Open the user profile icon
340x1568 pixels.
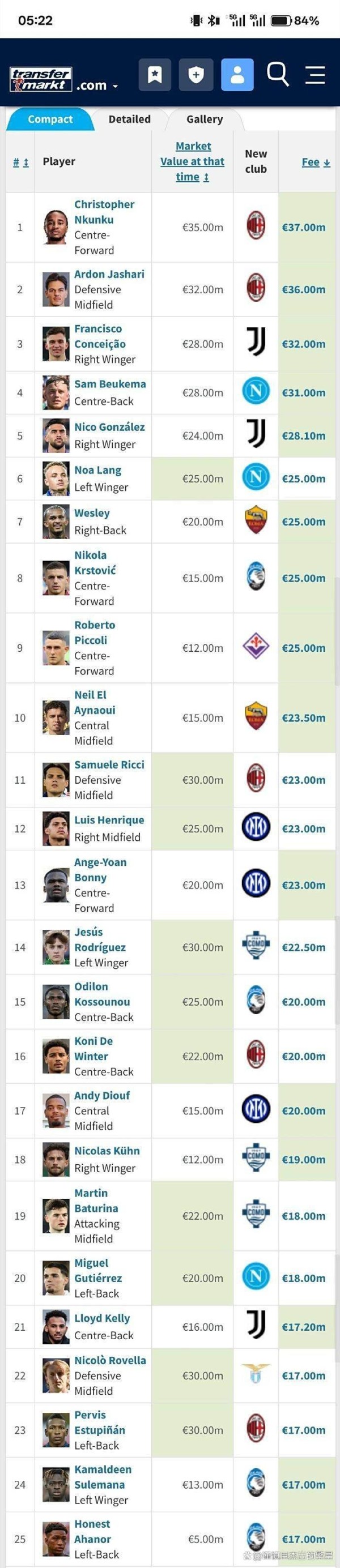tap(237, 75)
